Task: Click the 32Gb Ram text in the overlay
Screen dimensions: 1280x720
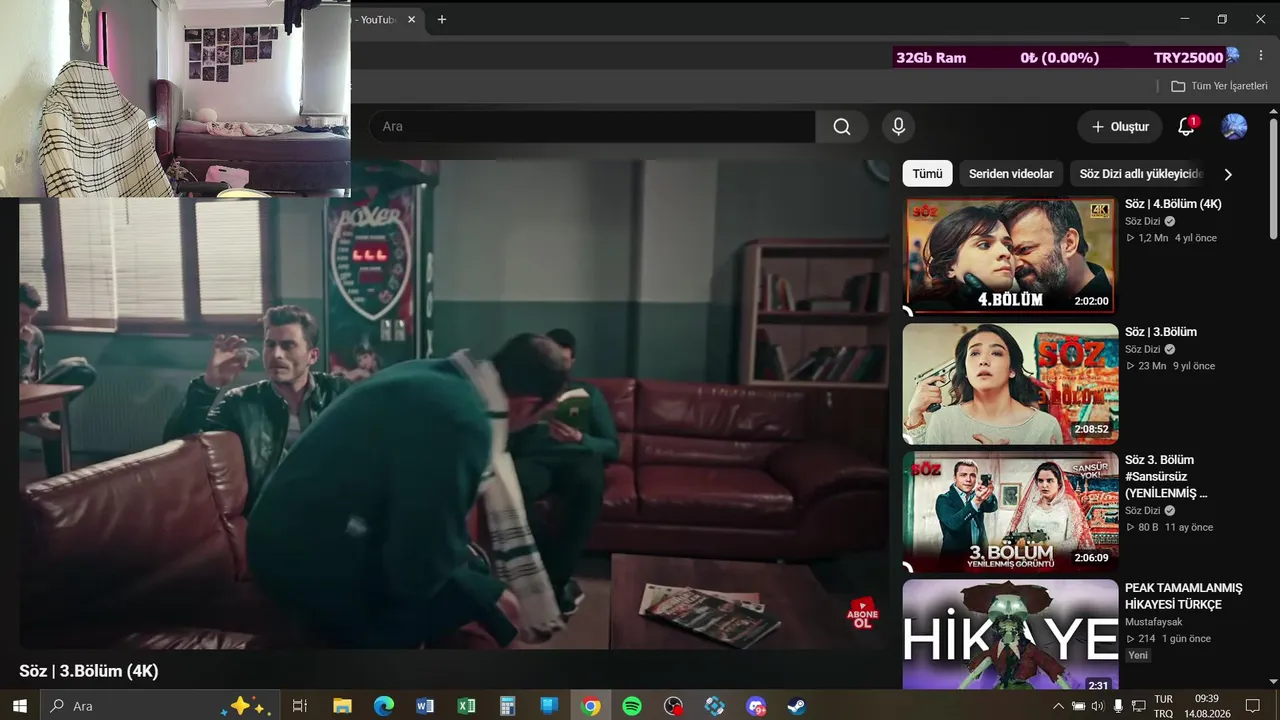Action: 931,58
